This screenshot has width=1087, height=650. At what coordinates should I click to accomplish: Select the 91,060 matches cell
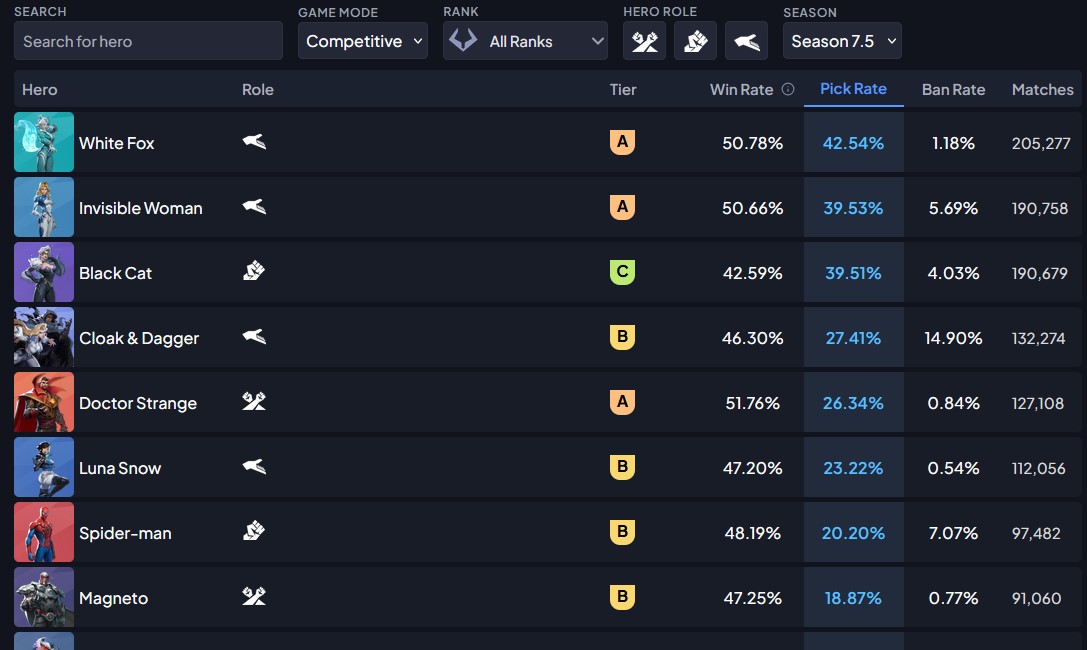coord(1036,598)
